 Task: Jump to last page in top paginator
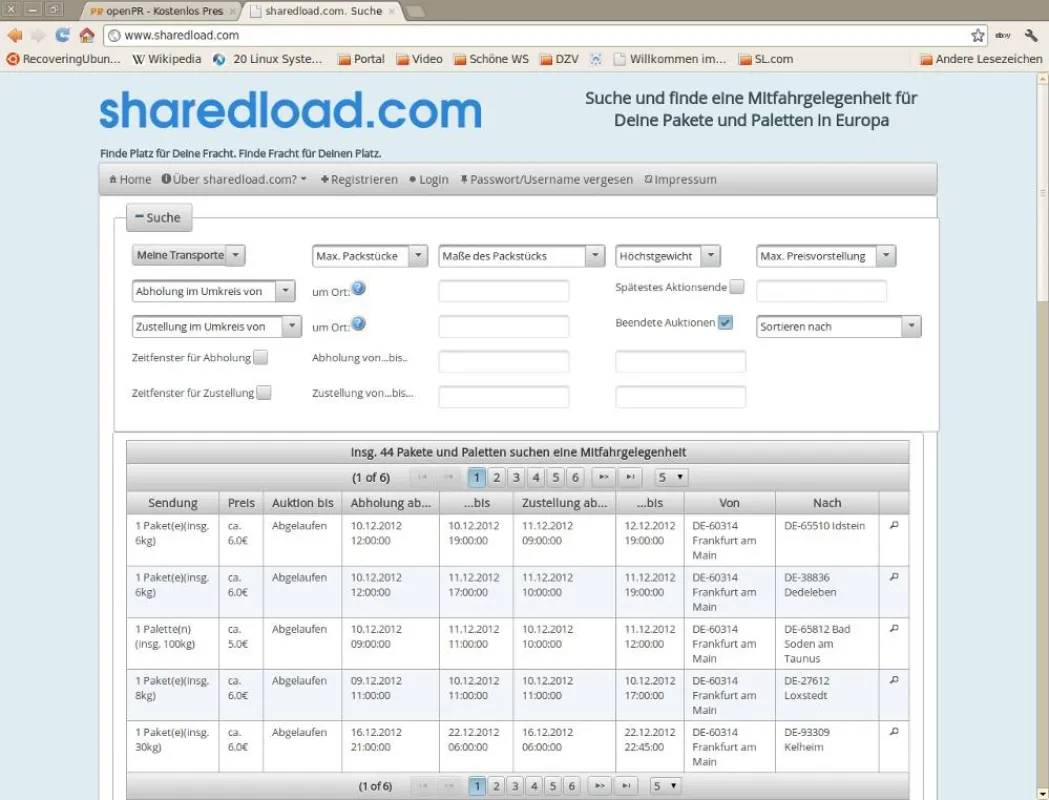click(x=630, y=477)
